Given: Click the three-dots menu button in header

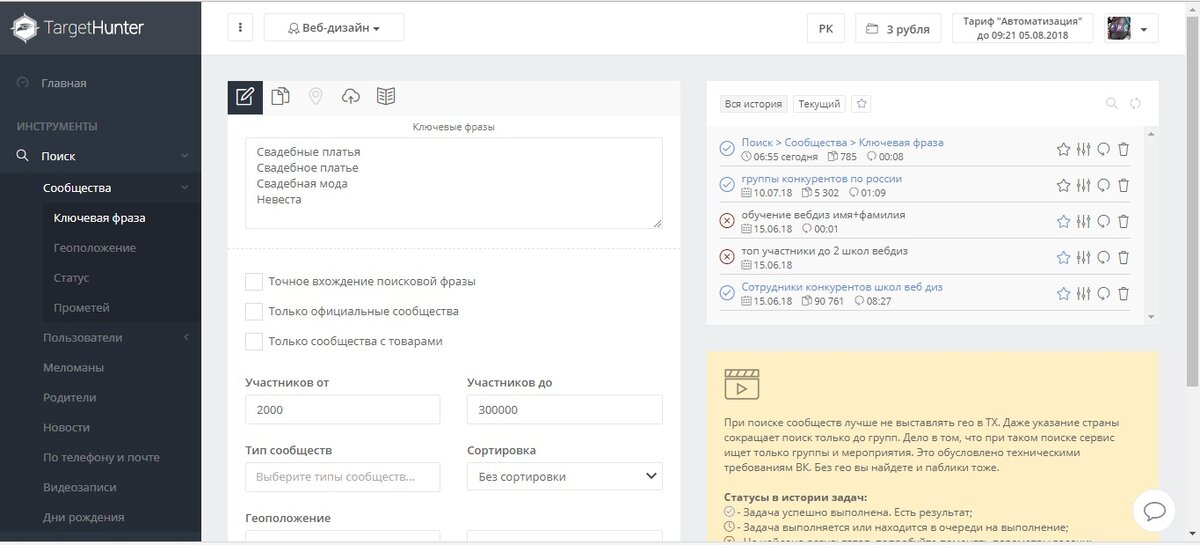Looking at the screenshot, I should [x=240, y=28].
